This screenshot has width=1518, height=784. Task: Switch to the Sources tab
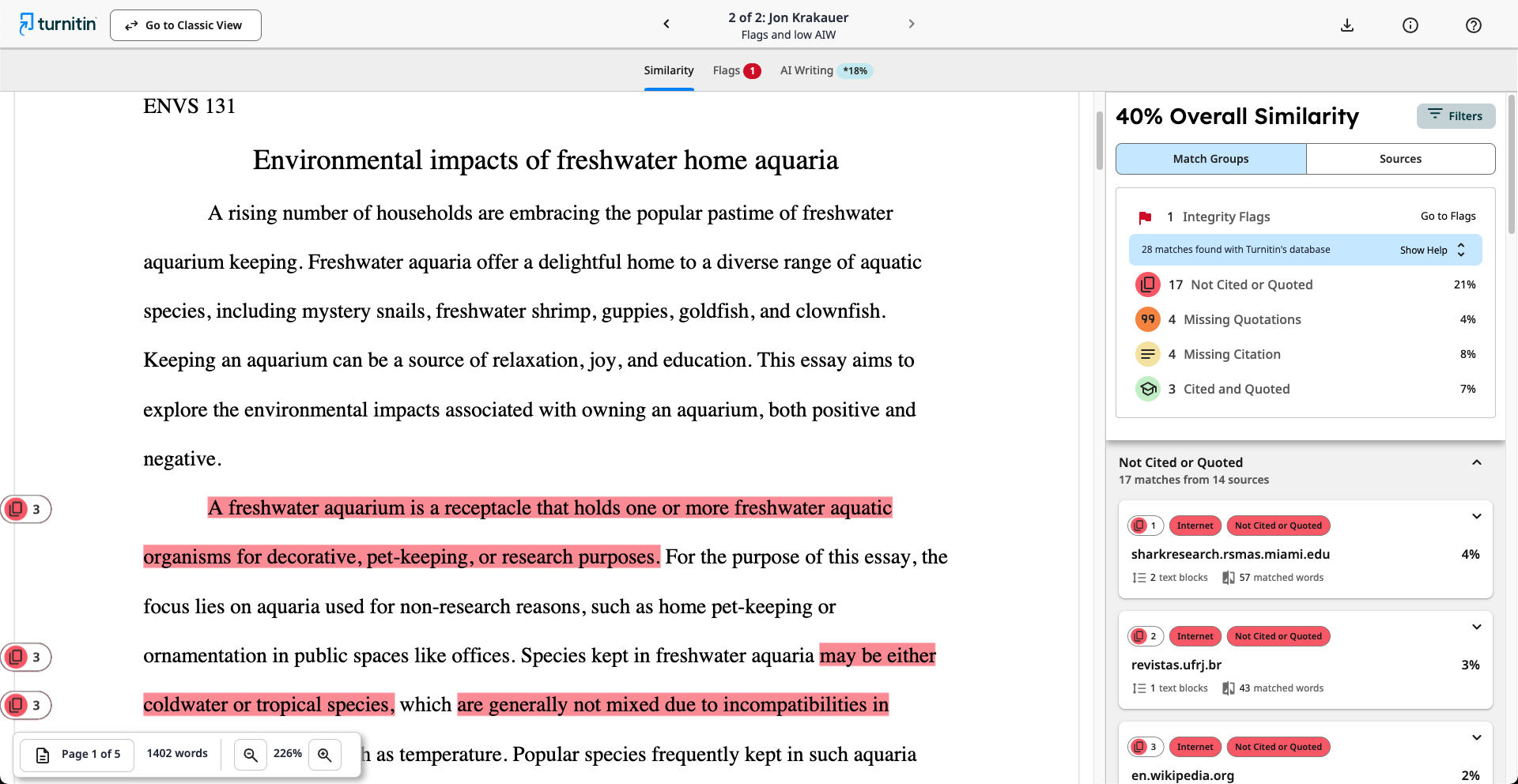pyautogui.click(x=1399, y=159)
